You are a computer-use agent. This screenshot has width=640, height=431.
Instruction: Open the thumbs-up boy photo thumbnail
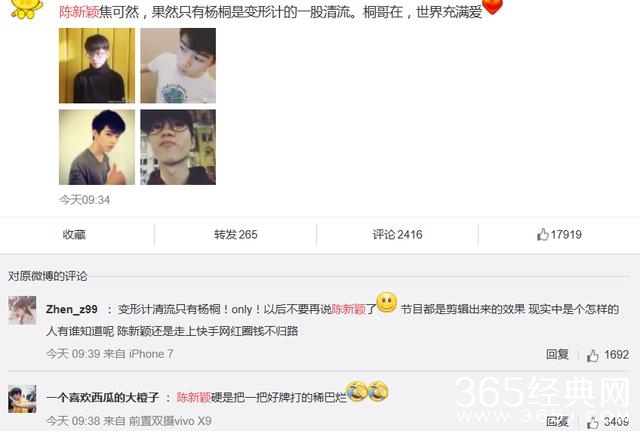click(97, 147)
